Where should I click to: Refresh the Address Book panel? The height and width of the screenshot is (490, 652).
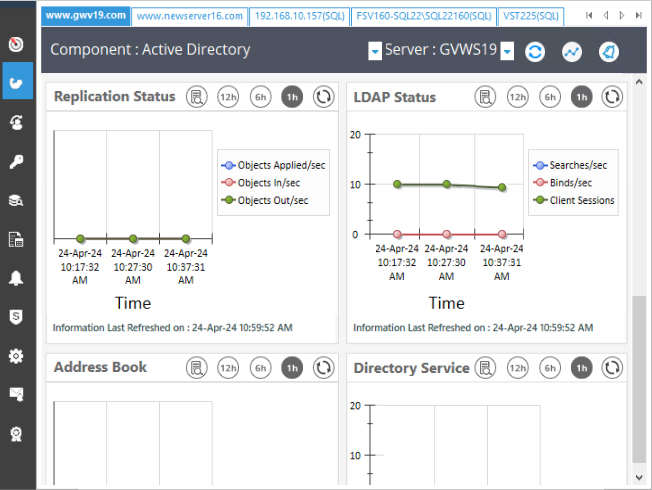(x=324, y=368)
